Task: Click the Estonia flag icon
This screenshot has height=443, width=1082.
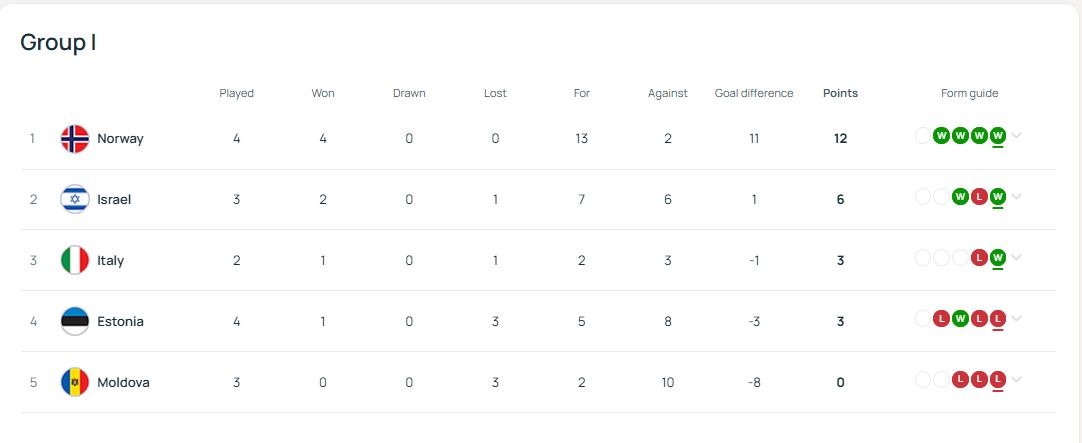Action: (75, 322)
